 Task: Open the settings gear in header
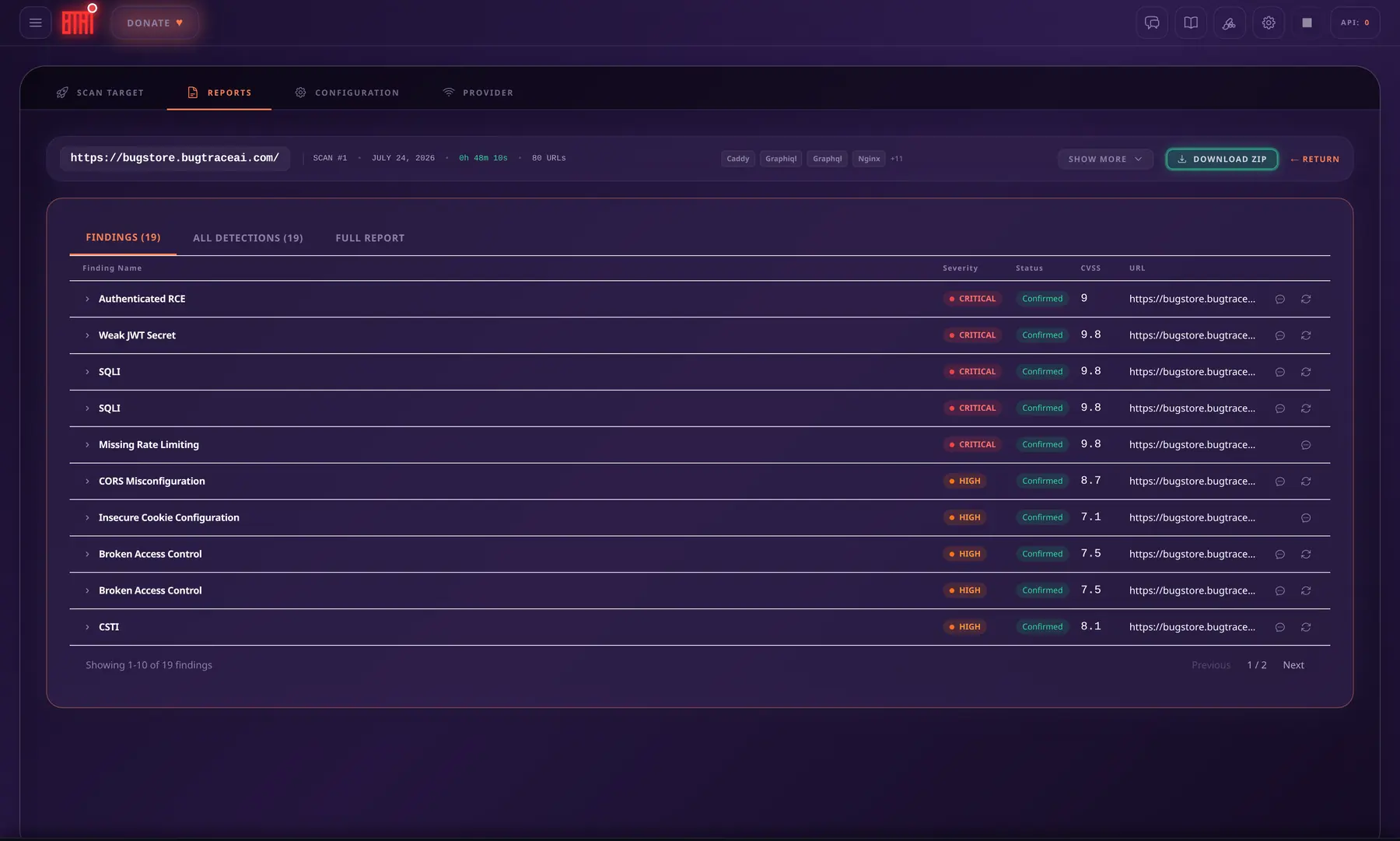1269,23
